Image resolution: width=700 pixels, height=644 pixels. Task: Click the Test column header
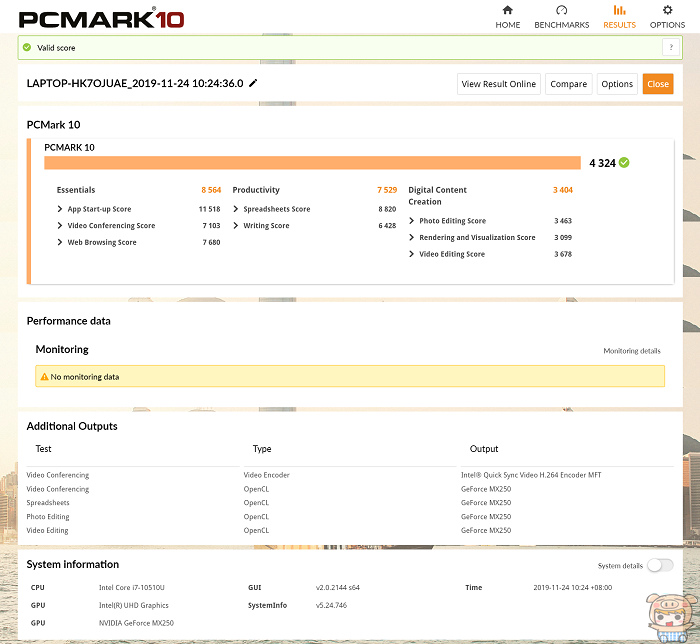coord(43,449)
